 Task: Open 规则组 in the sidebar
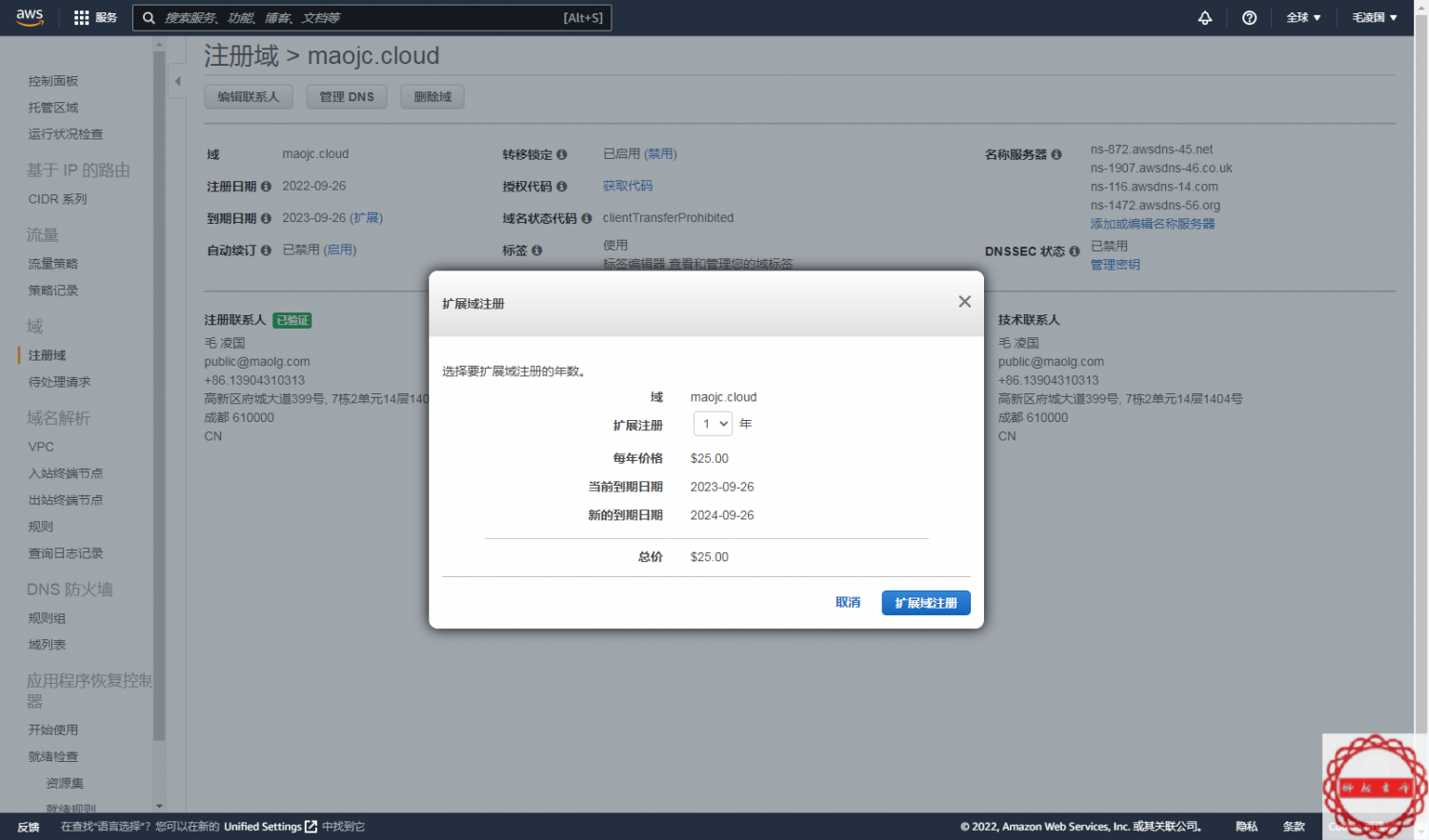pos(47,618)
